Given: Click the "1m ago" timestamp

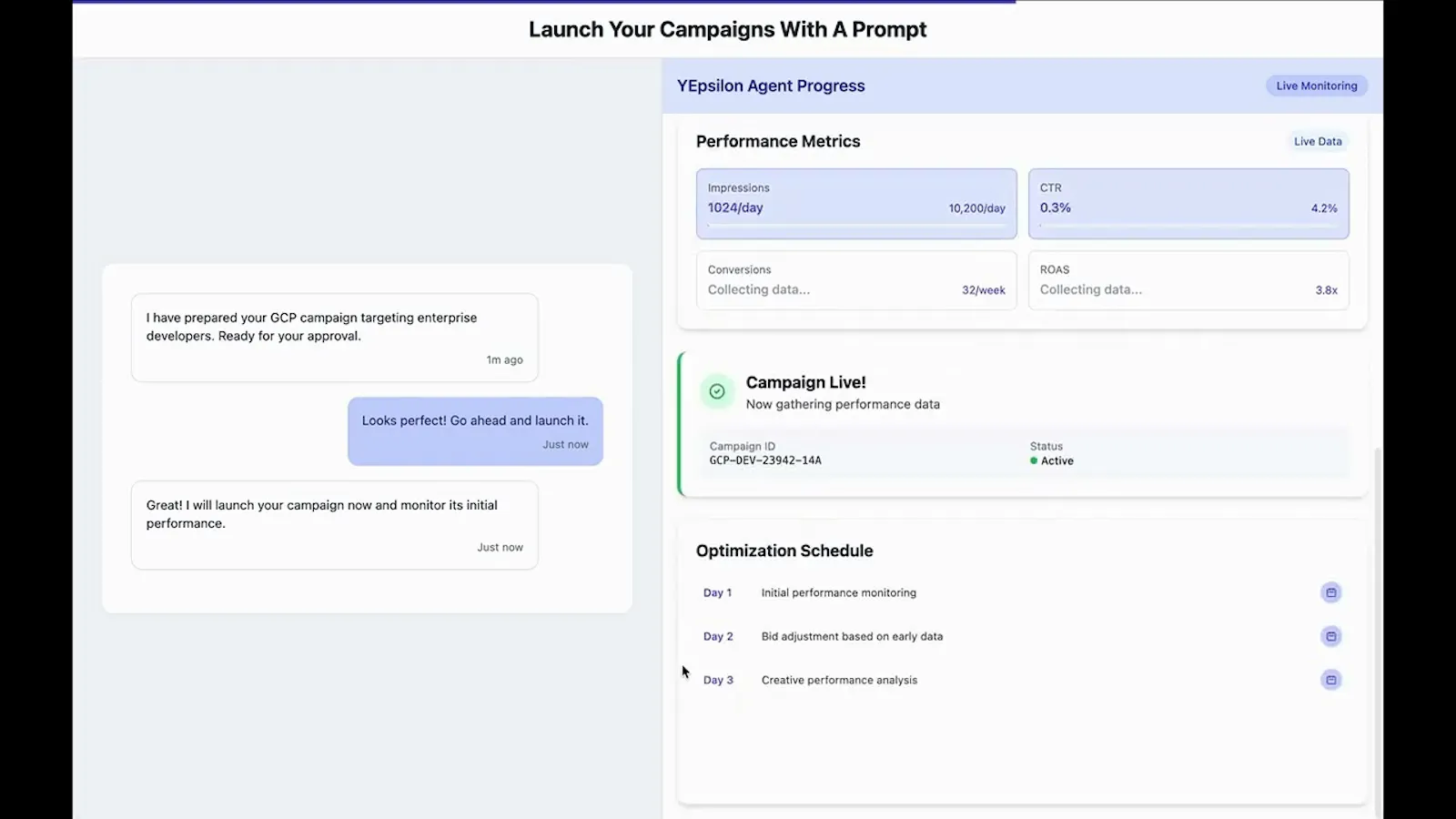Looking at the screenshot, I should coord(504,359).
